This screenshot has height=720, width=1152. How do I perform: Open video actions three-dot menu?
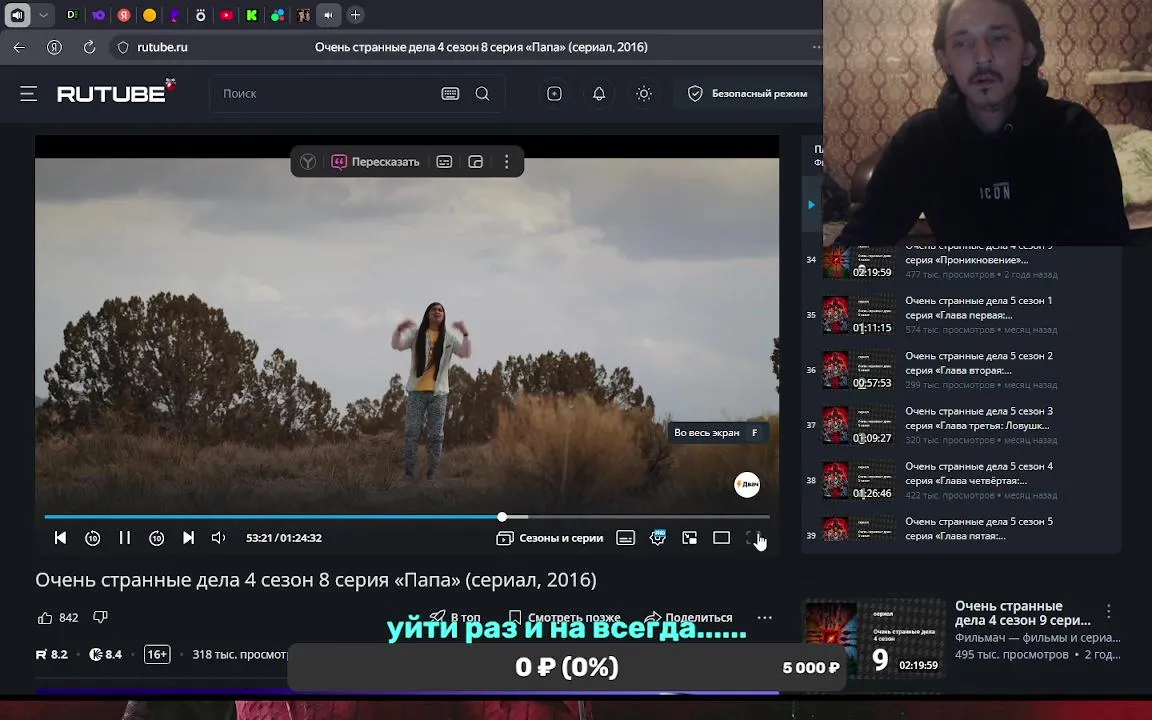[764, 617]
